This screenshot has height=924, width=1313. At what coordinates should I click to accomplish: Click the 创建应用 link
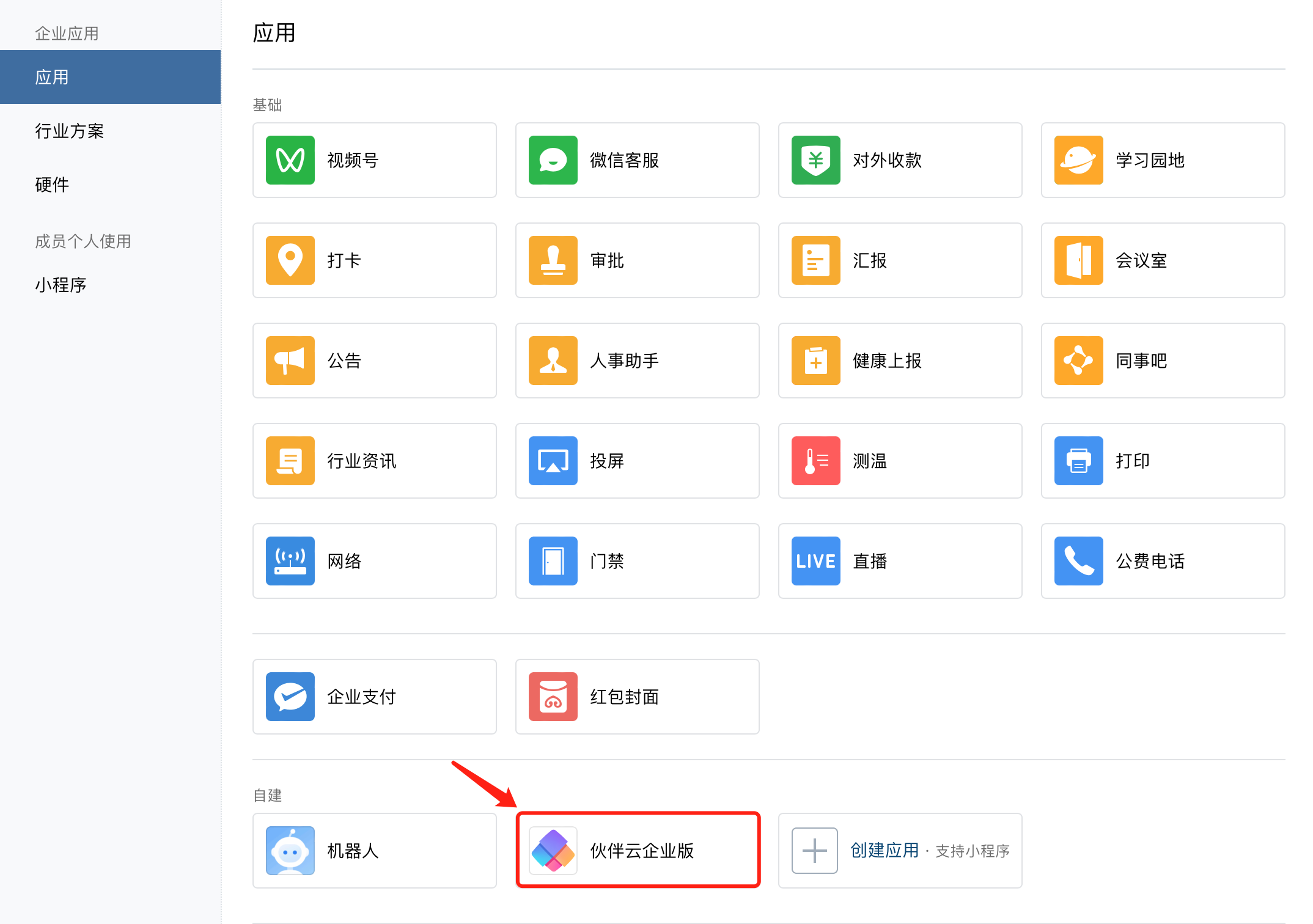(885, 851)
